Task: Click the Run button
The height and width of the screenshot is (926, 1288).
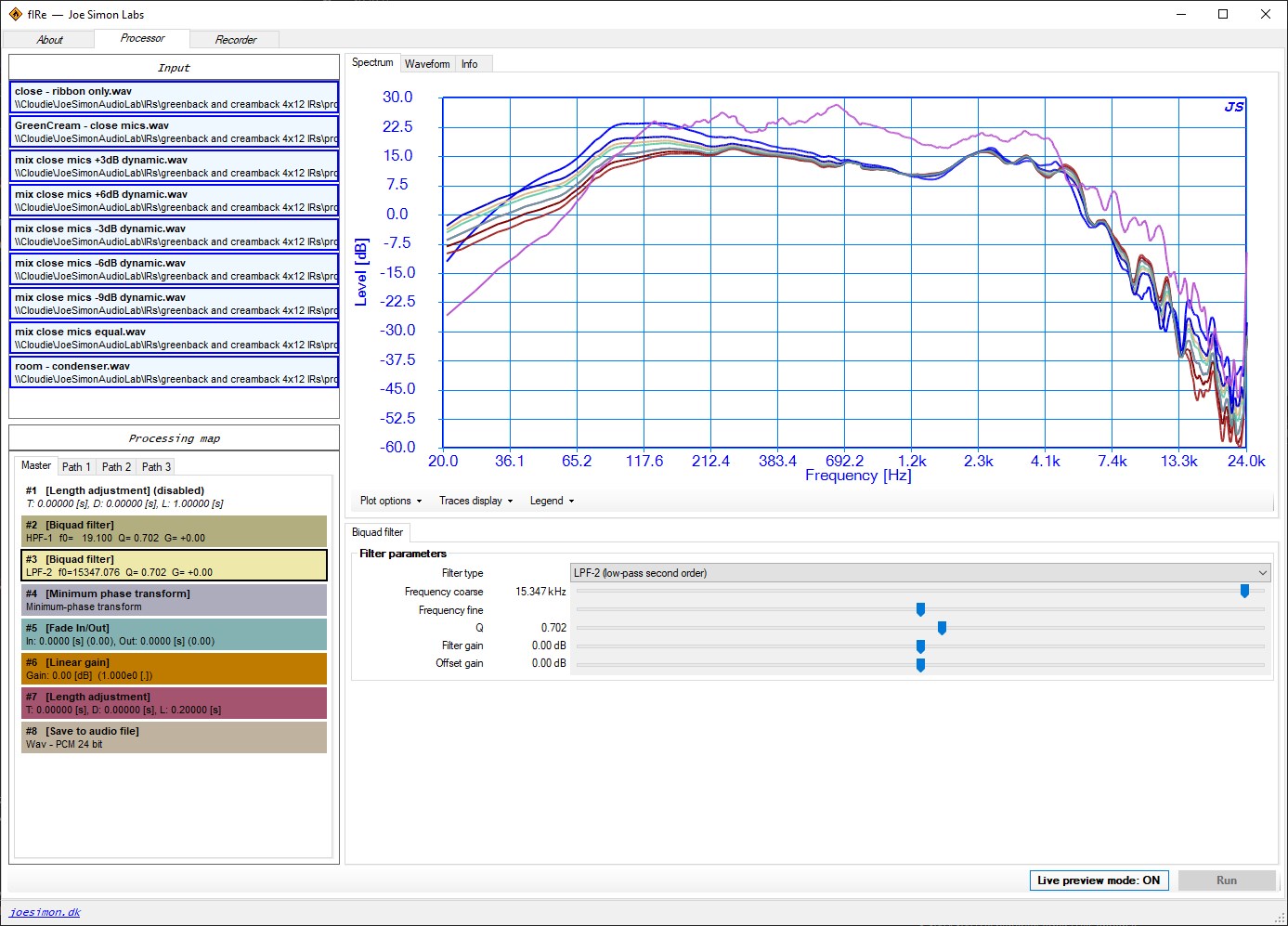Action: [x=1226, y=880]
